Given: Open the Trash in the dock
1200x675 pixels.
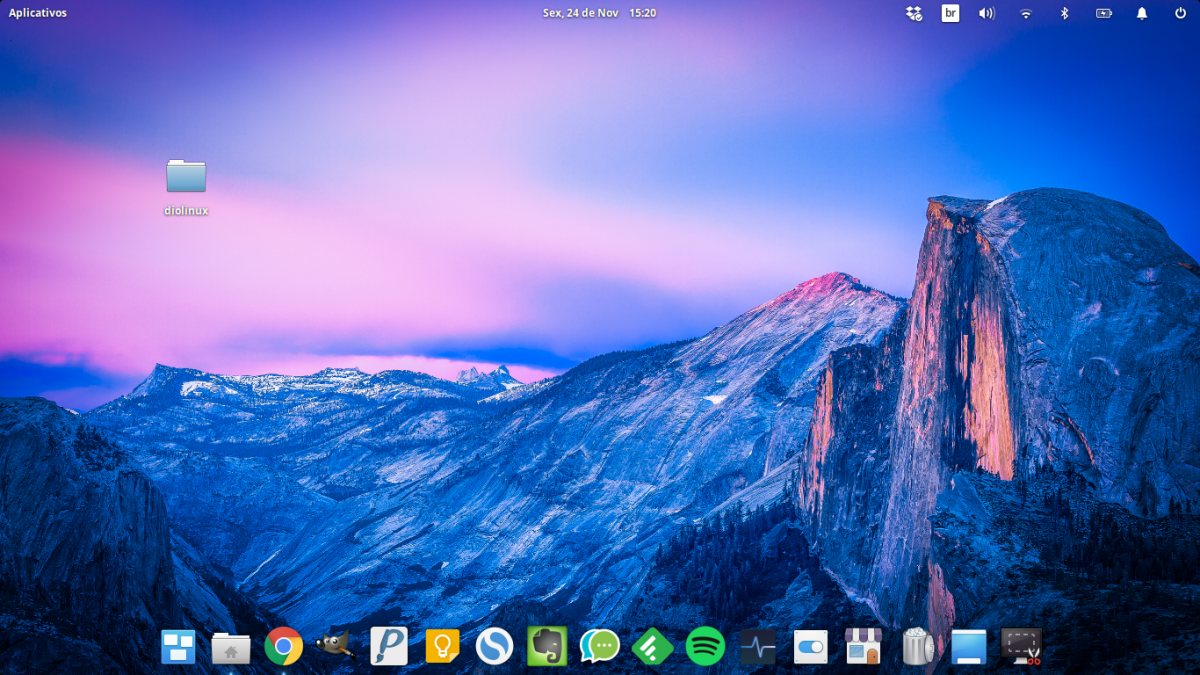Looking at the screenshot, I should (x=916, y=647).
